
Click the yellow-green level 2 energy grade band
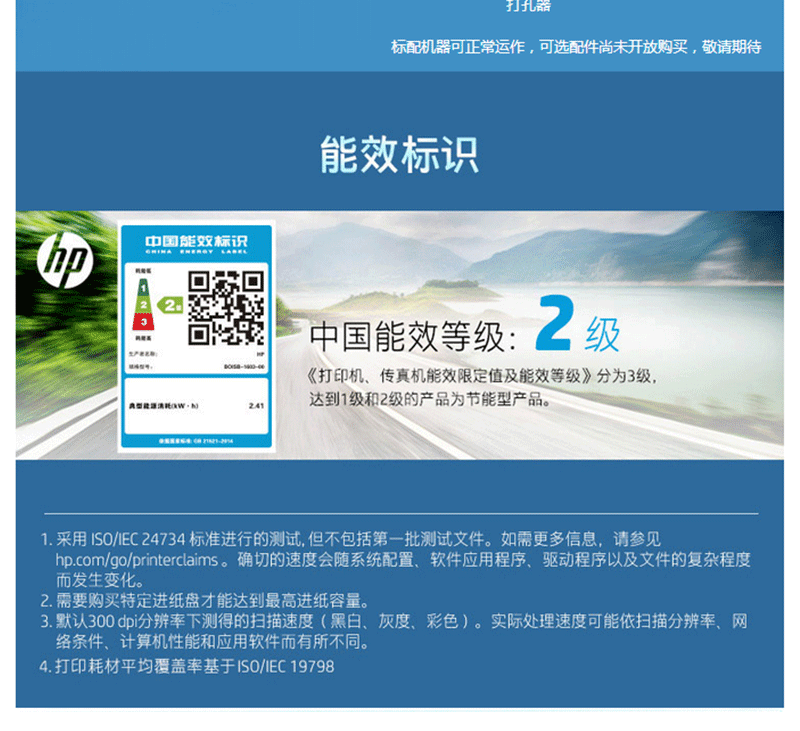click(x=144, y=303)
